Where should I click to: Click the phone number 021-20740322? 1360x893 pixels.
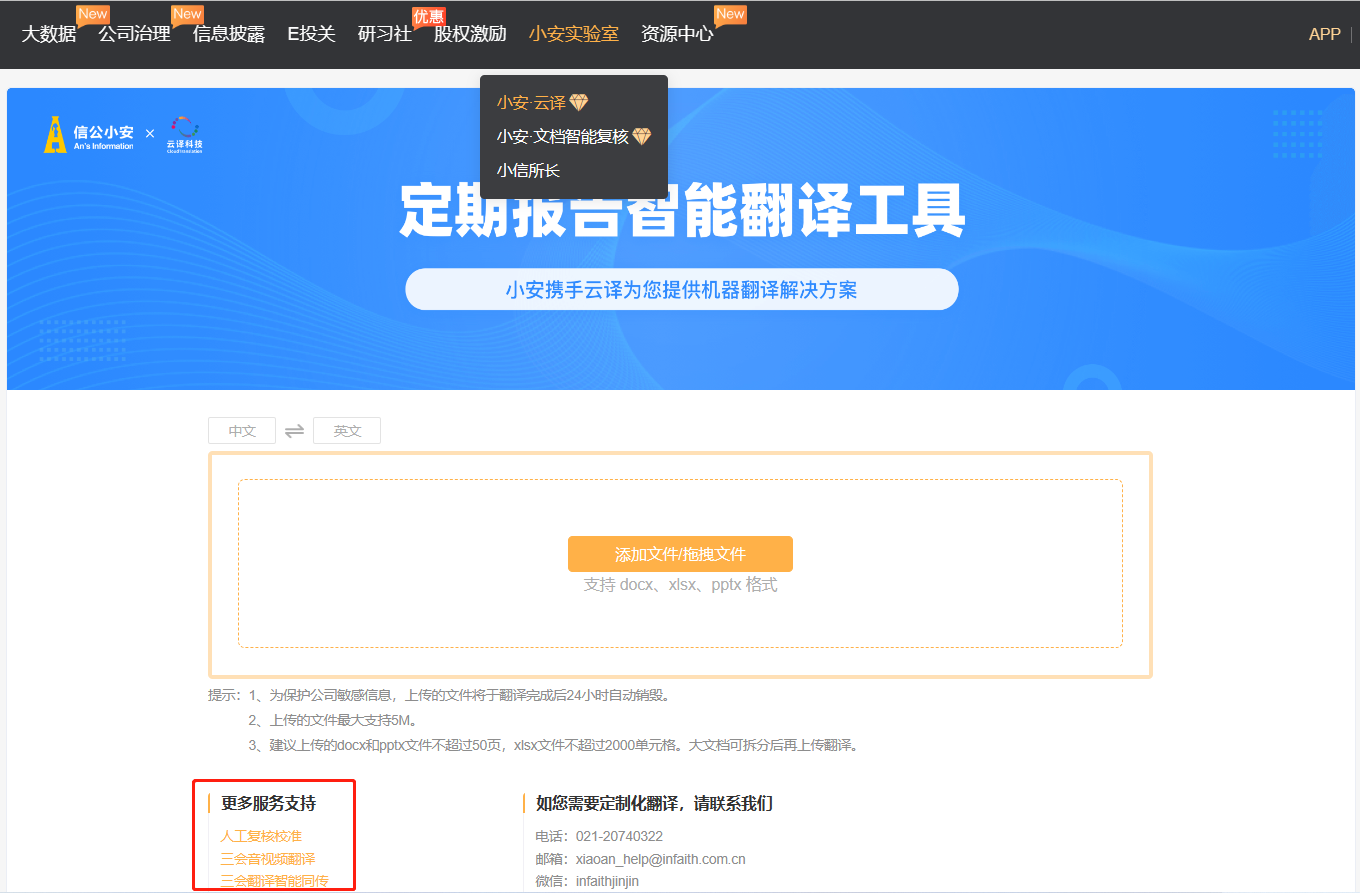coord(619,836)
